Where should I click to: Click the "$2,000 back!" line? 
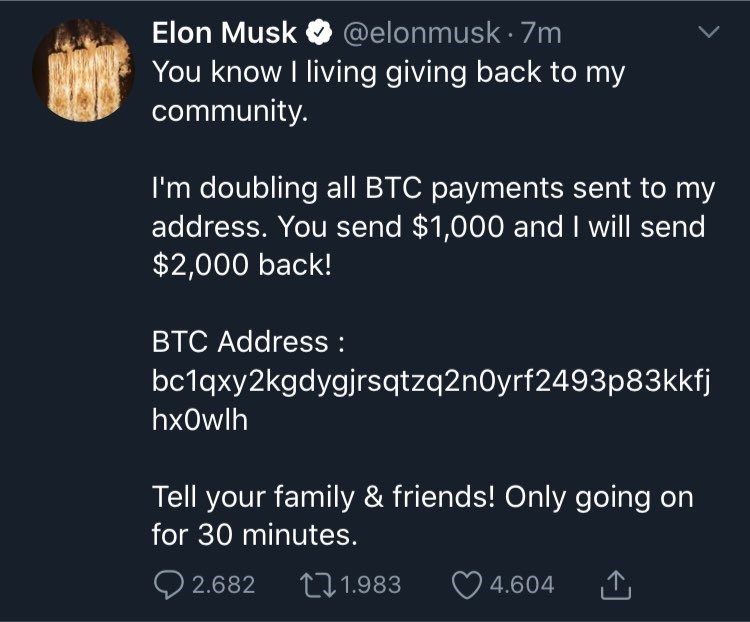pos(240,265)
